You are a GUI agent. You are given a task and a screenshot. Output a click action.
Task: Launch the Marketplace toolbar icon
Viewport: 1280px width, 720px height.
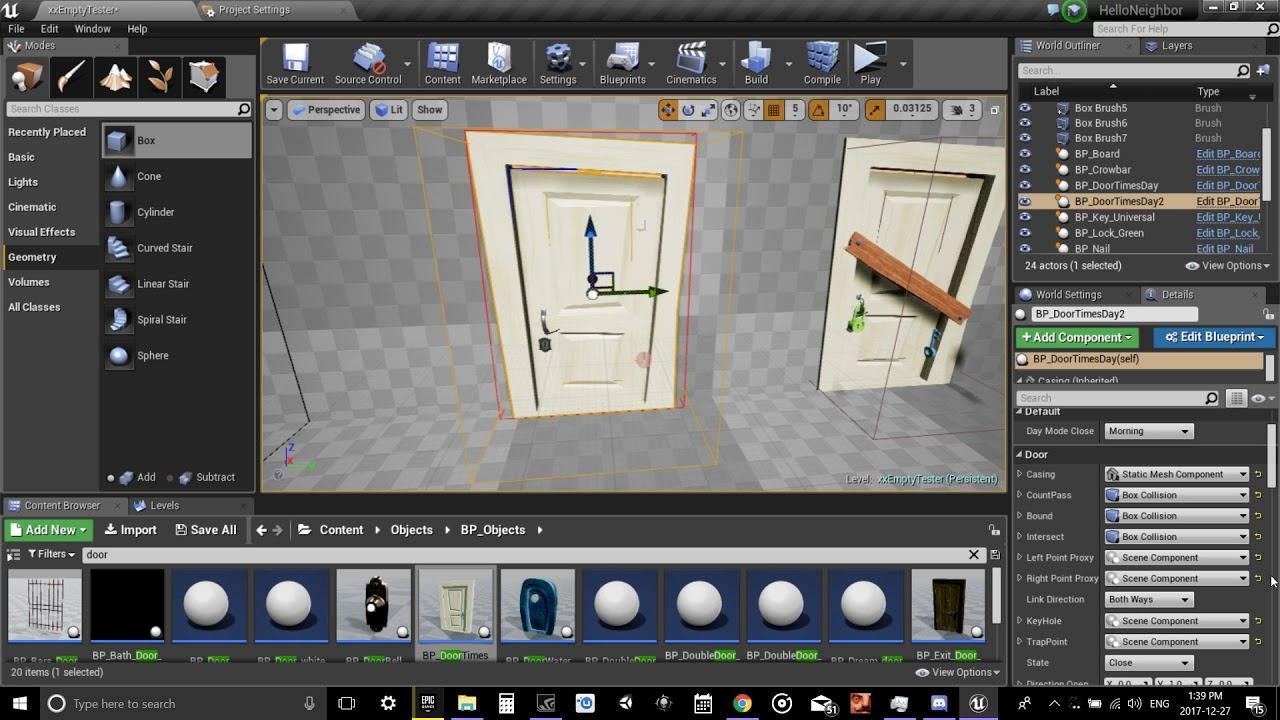coord(499,64)
